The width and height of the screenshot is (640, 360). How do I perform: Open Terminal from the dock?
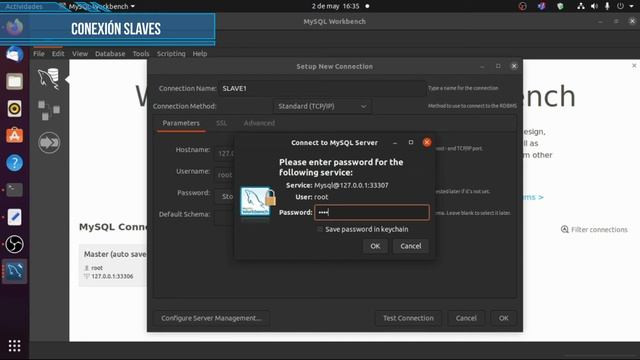[14, 190]
